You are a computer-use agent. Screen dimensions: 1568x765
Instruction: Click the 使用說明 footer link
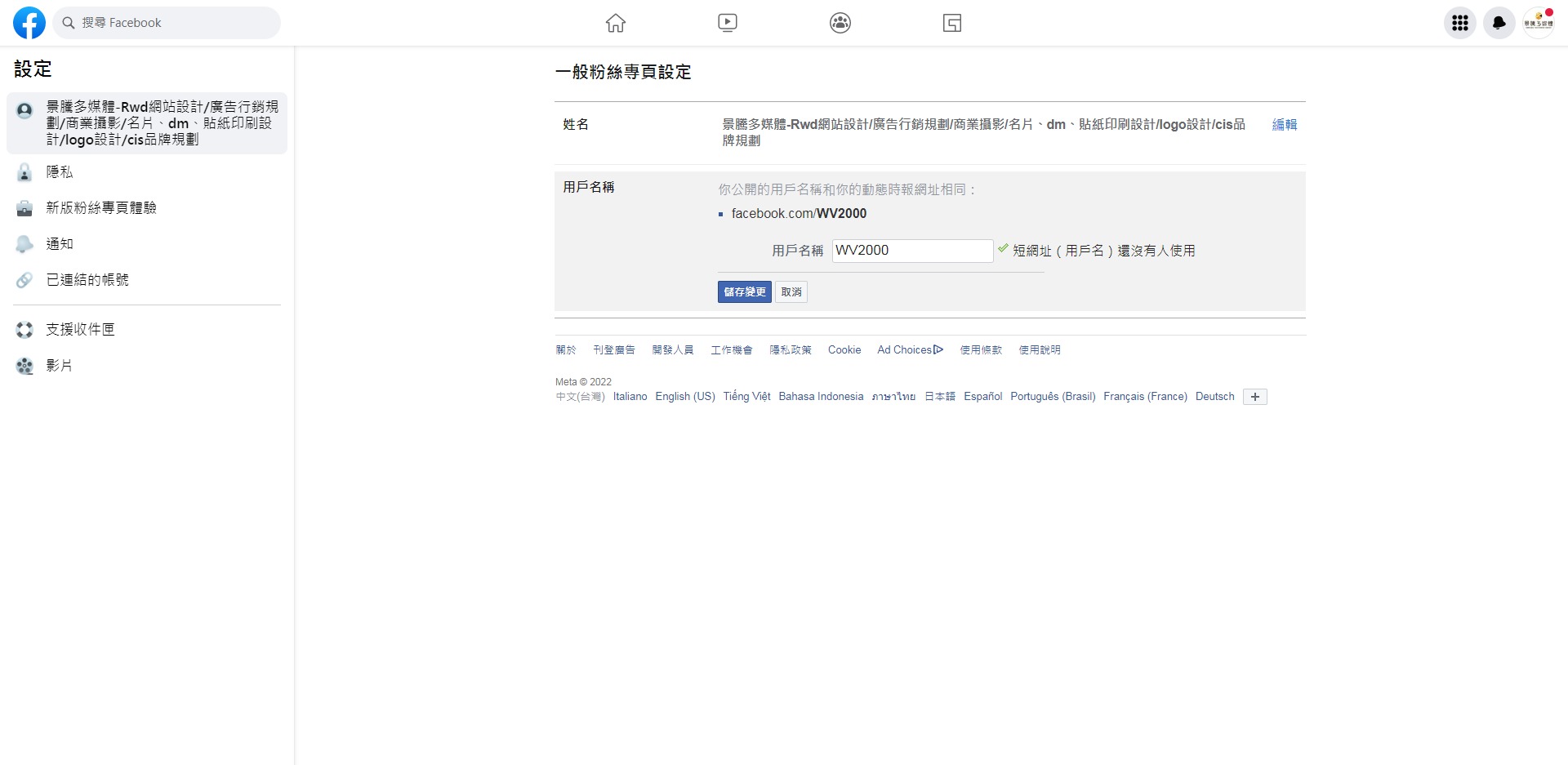(x=1039, y=350)
